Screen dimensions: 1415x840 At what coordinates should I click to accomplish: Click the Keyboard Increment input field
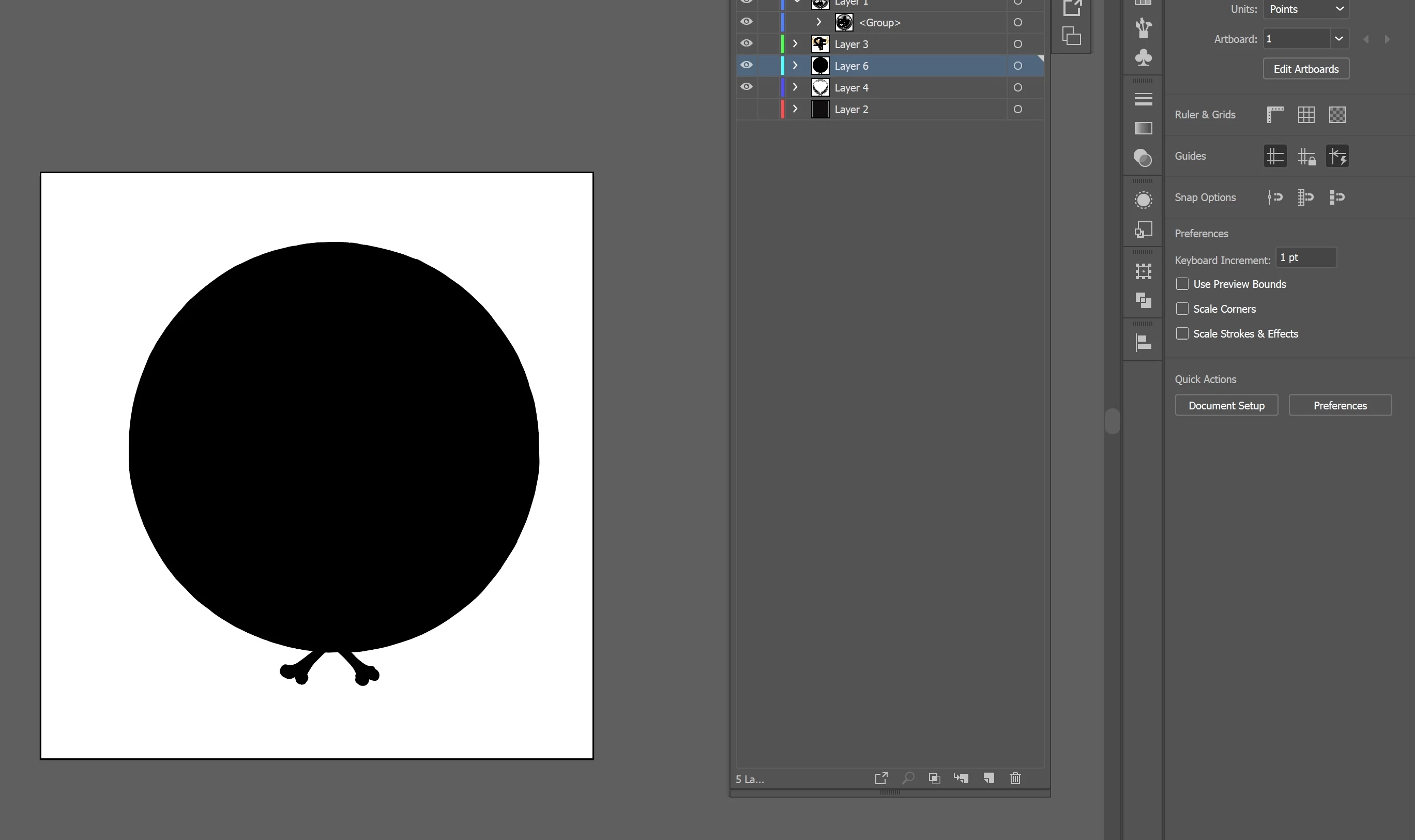[1305, 257]
